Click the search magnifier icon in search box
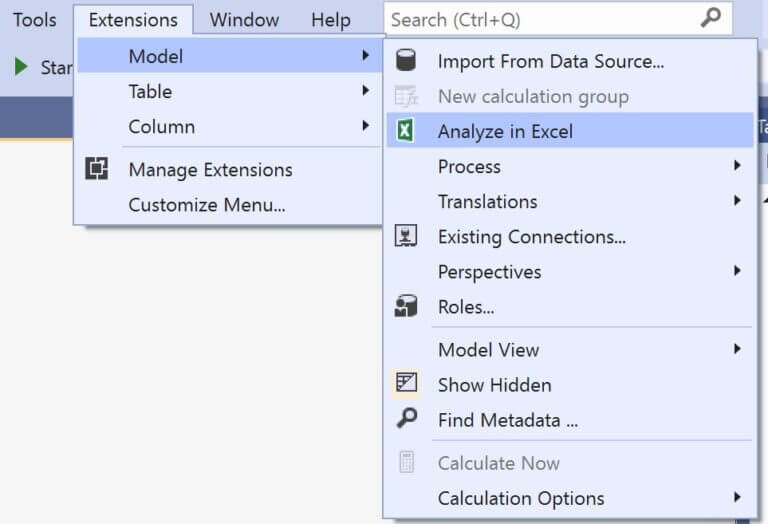 pos(710,18)
